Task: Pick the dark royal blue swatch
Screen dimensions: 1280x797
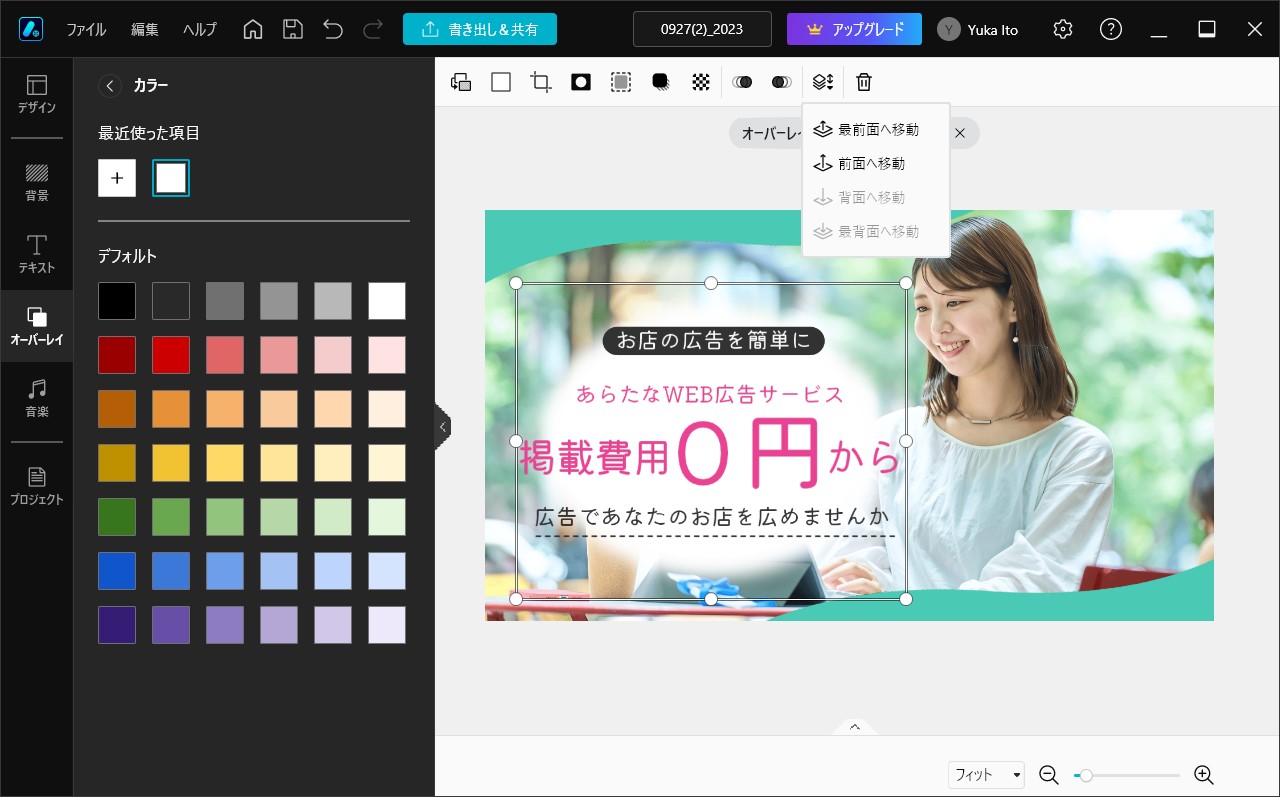Action: tap(117, 571)
